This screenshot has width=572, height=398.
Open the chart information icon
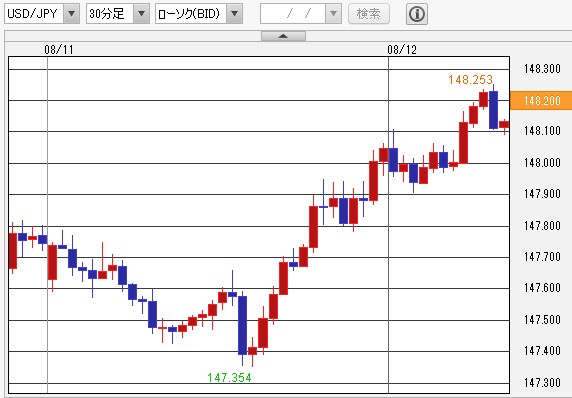coord(417,14)
